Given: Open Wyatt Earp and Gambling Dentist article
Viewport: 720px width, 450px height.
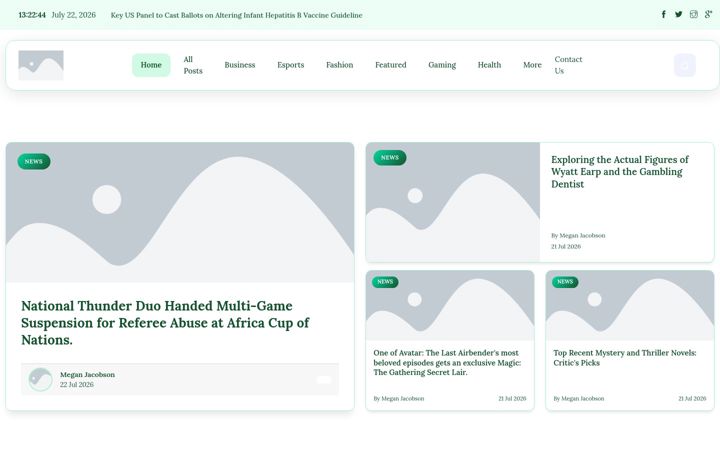Looking at the screenshot, I should 620,172.
